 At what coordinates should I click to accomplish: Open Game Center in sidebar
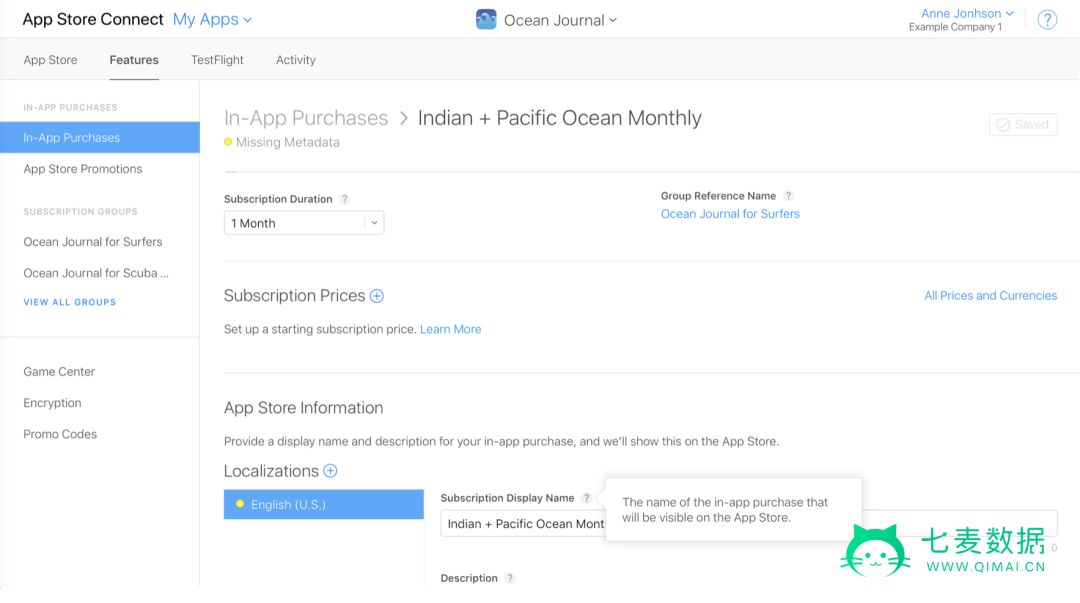59,371
